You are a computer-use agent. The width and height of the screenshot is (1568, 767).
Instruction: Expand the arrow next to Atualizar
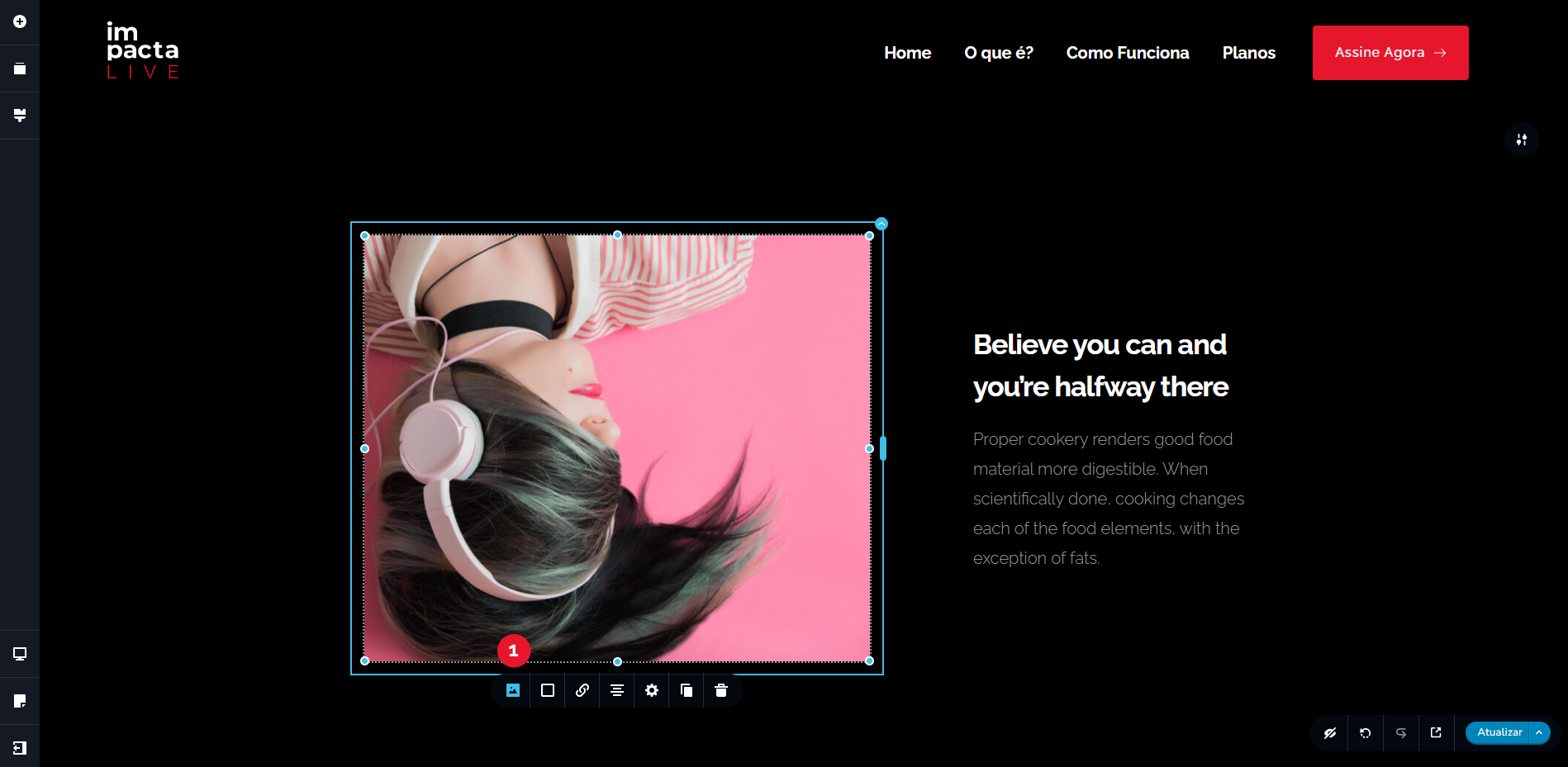click(x=1539, y=732)
